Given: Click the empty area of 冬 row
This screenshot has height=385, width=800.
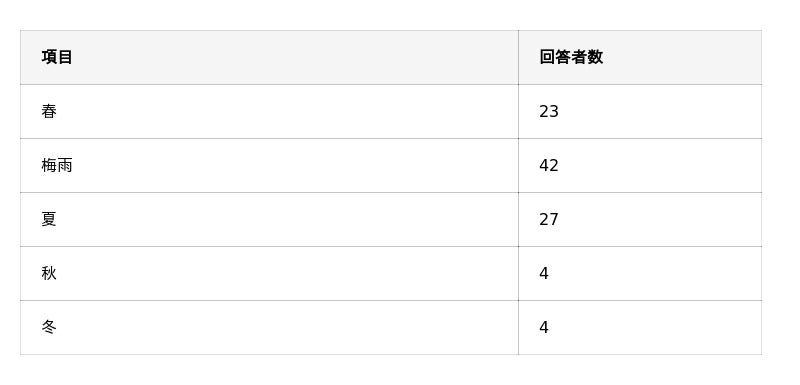Looking at the screenshot, I should point(286,327).
